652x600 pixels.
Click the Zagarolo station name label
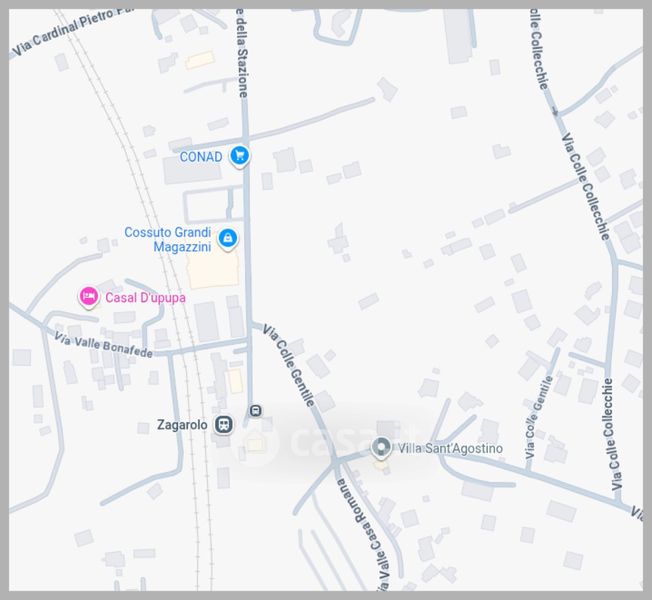click(x=182, y=425)
